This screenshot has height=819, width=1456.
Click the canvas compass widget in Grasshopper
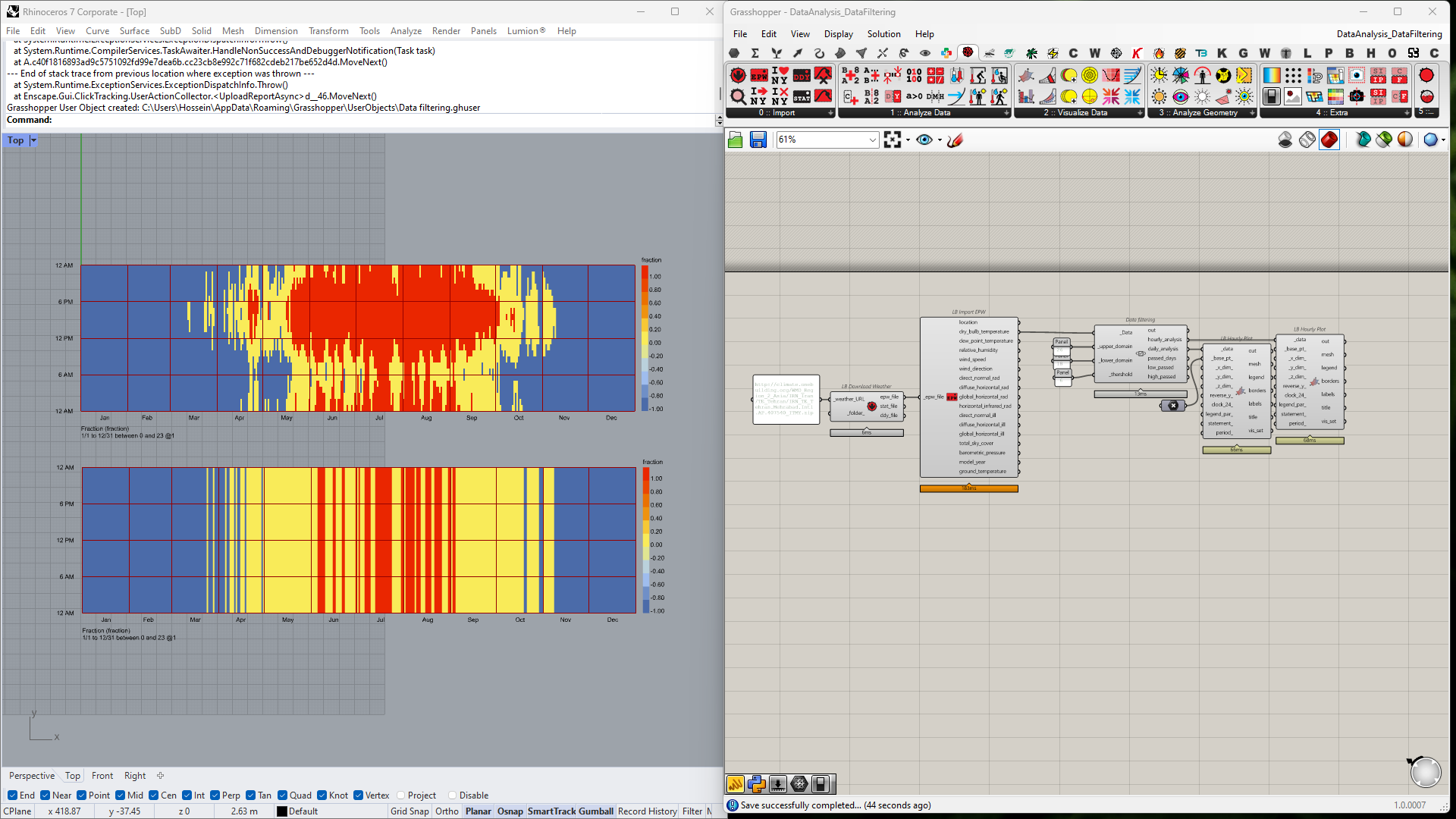click(x=1425, y=772)
